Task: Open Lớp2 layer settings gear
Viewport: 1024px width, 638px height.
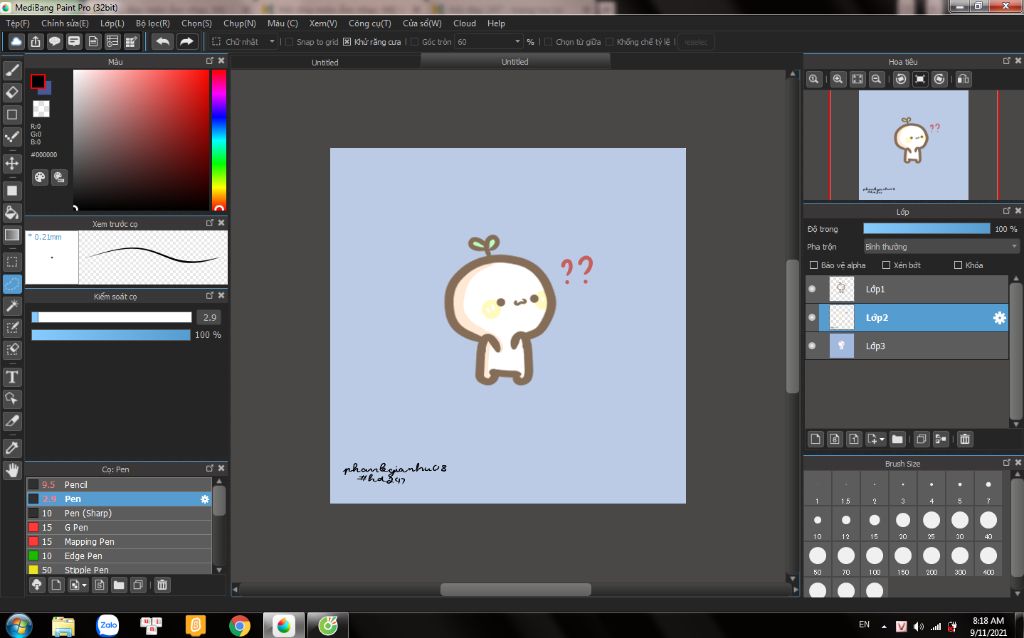Action: [x=999, y=318]
